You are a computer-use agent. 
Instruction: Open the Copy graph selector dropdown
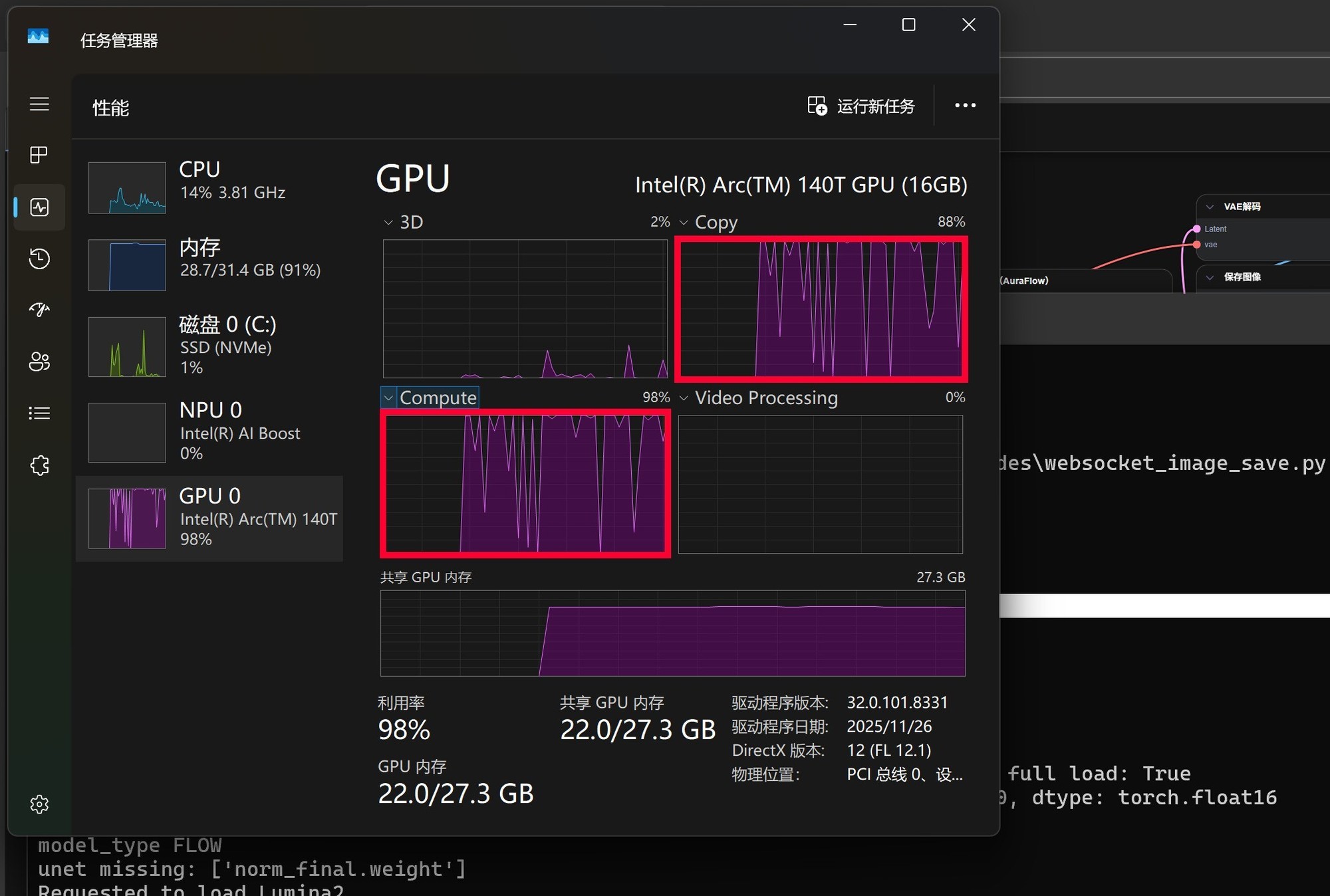[684, 222]
